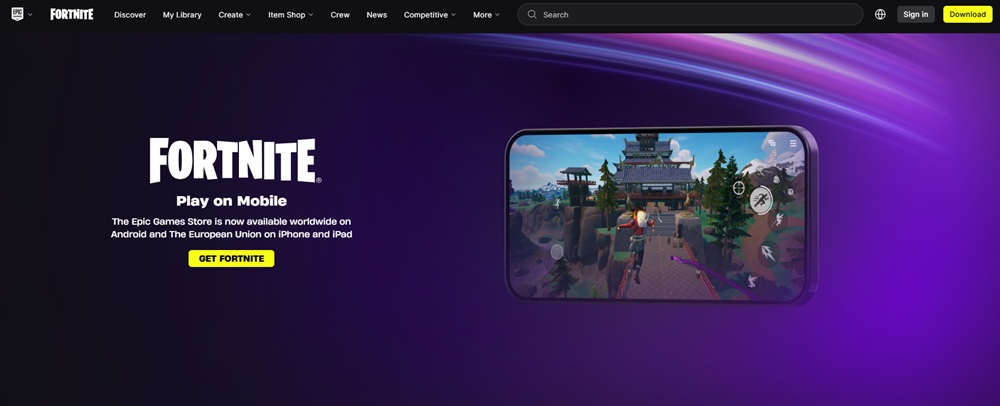Expand the Competitive dropdown menu
Image resolution: width=1000 pixels, height=406 pixels.
tap(430, 15)
